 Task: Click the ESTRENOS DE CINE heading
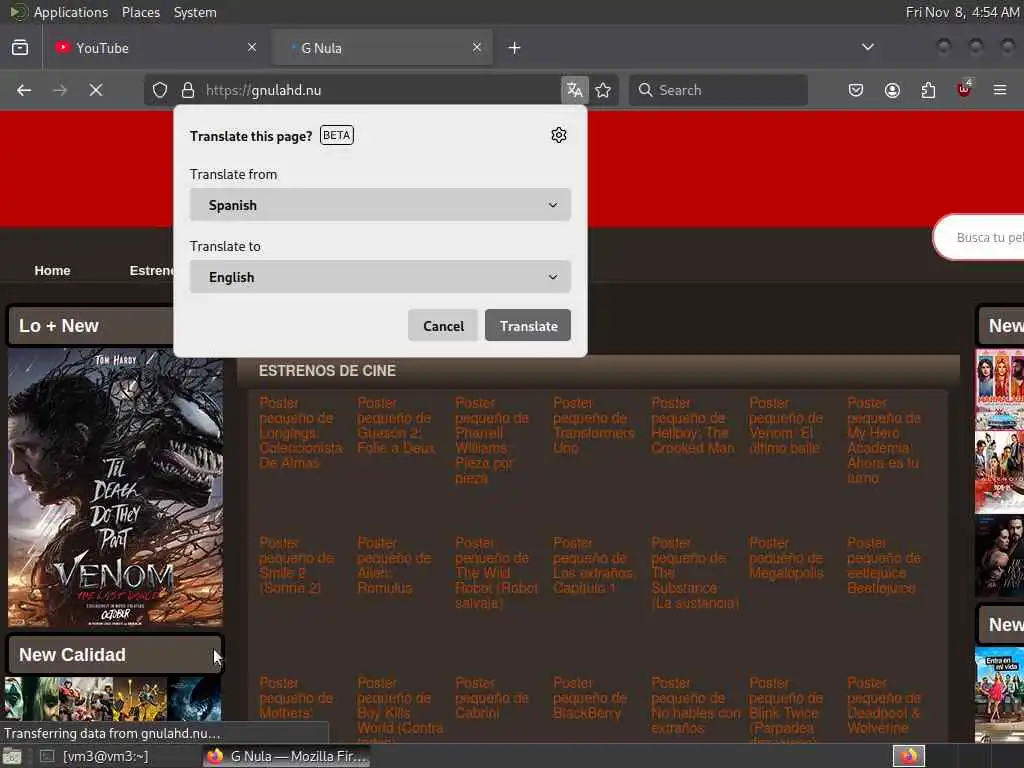327,371
